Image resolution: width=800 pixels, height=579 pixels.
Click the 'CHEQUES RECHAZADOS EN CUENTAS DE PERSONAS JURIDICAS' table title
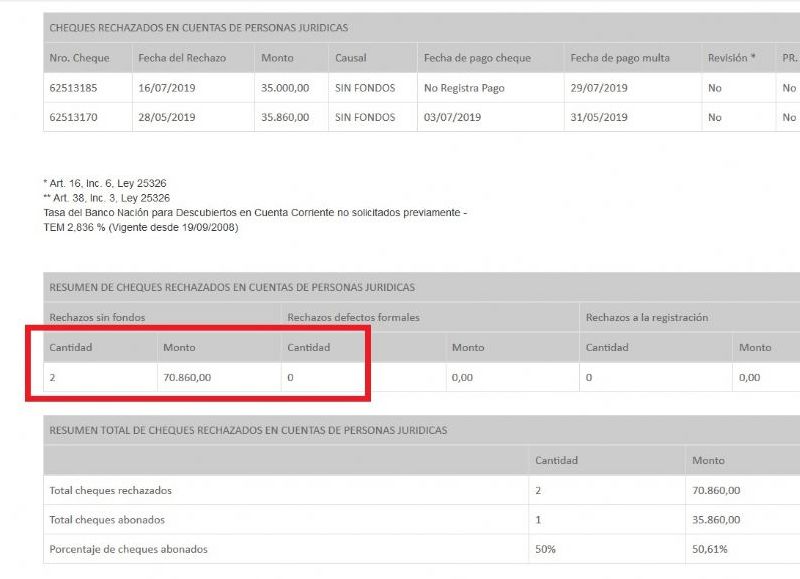pyautogui.click(x=198, y=28)
